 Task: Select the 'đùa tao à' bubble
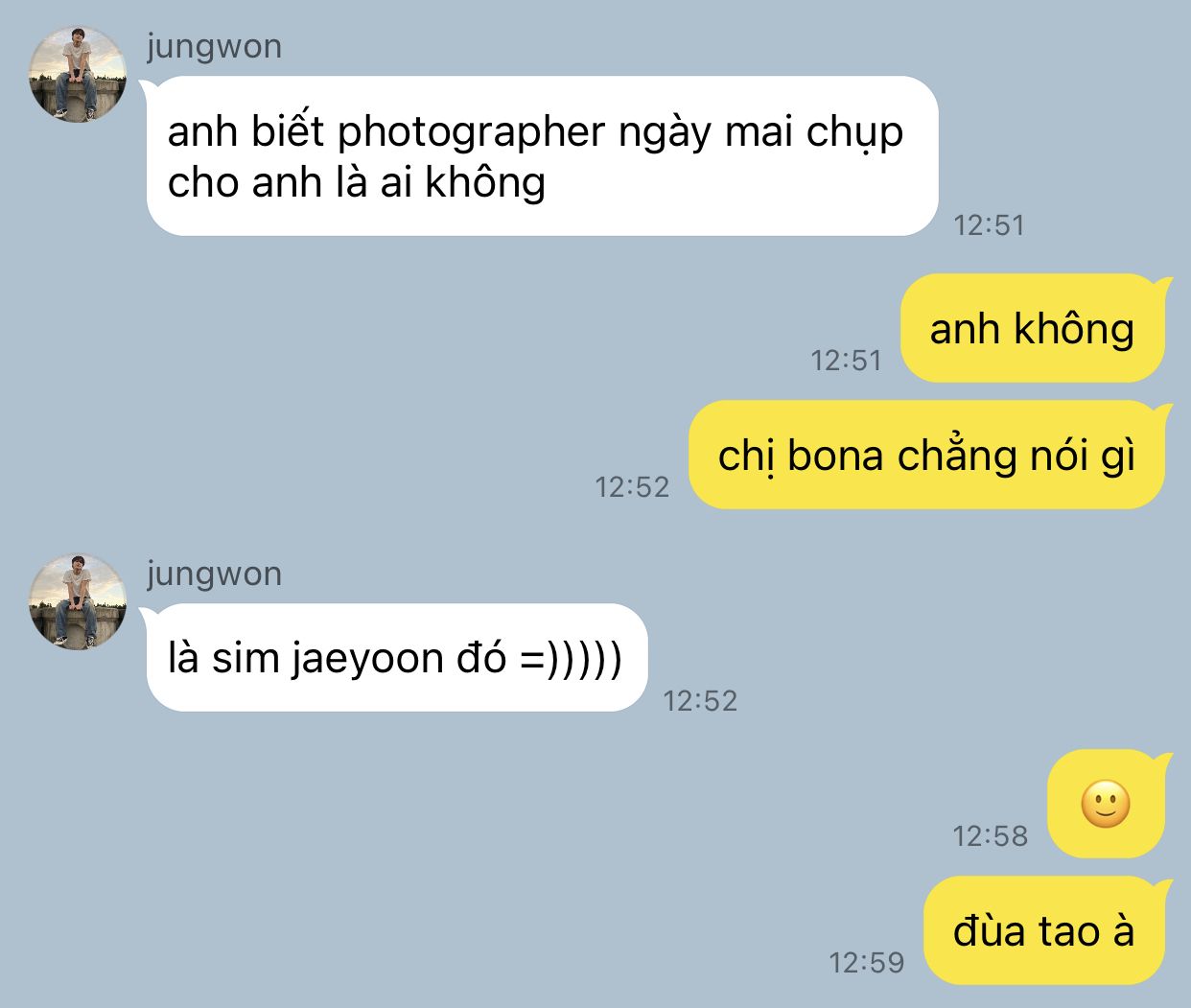1044,930
